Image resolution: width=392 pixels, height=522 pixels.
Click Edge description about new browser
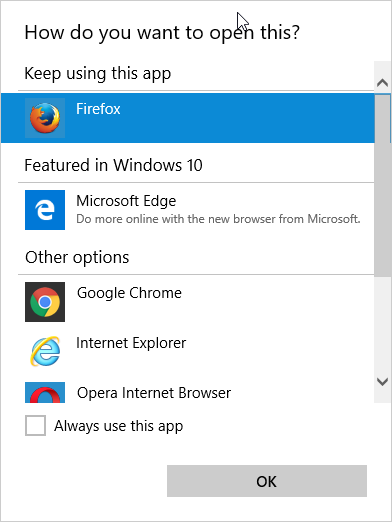click(218, 219)
